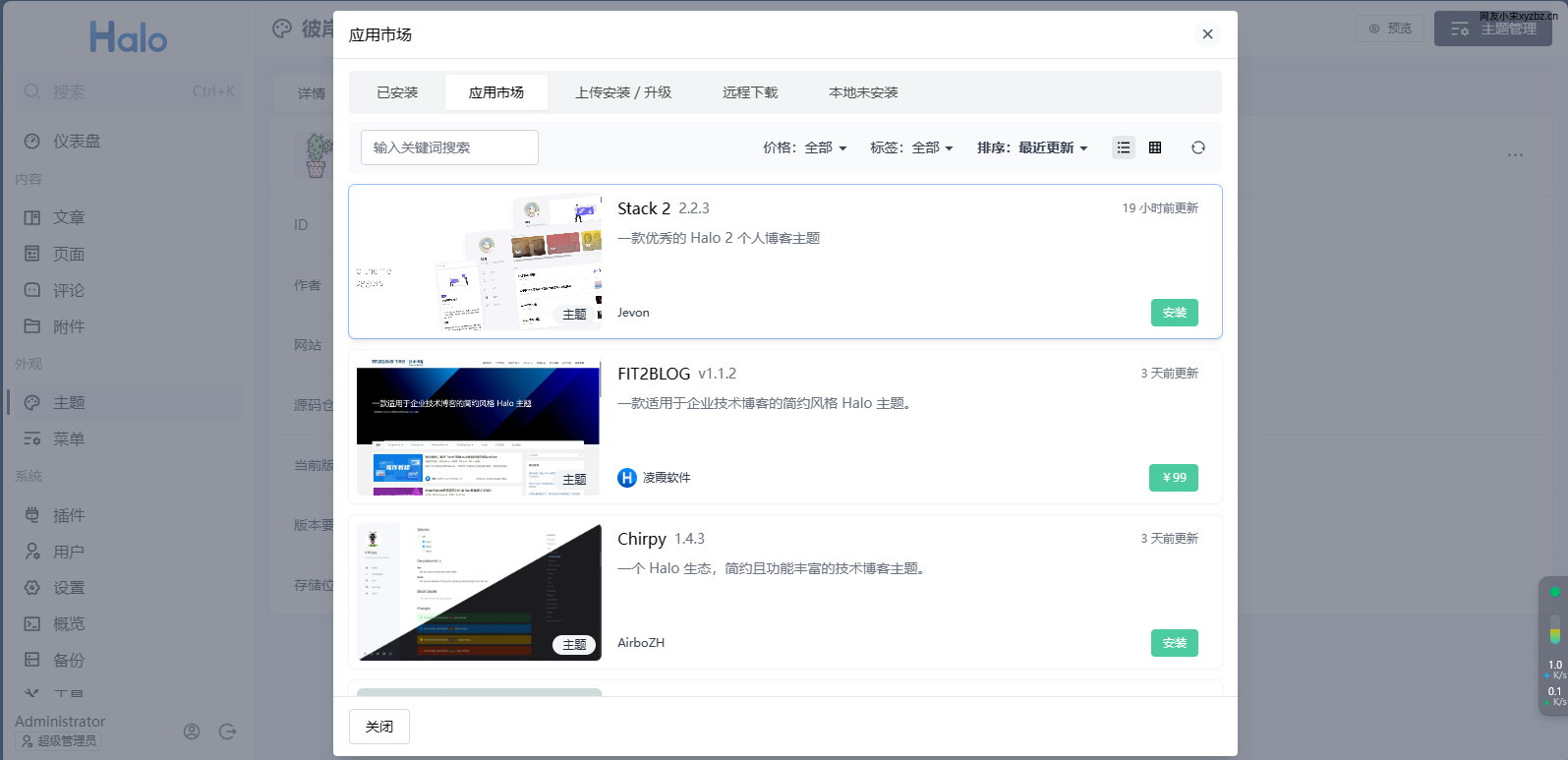
Task: Click the Stack 2 theme title
Action: (x=644, y=208)
